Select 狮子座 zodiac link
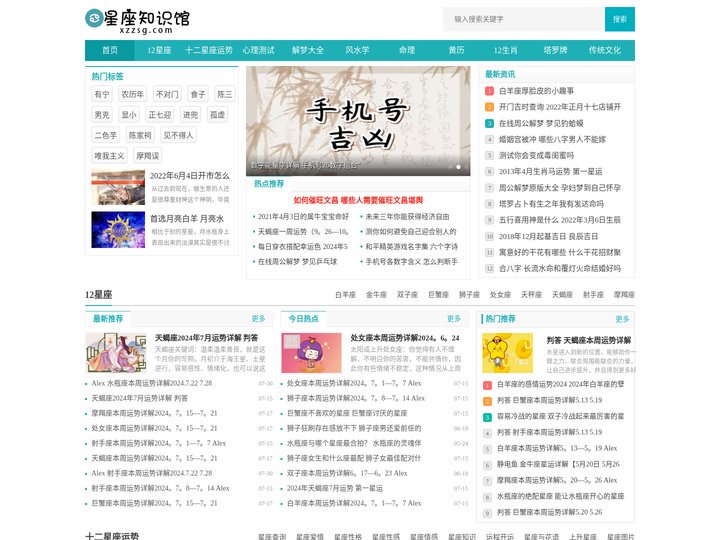 click(469, 295)
